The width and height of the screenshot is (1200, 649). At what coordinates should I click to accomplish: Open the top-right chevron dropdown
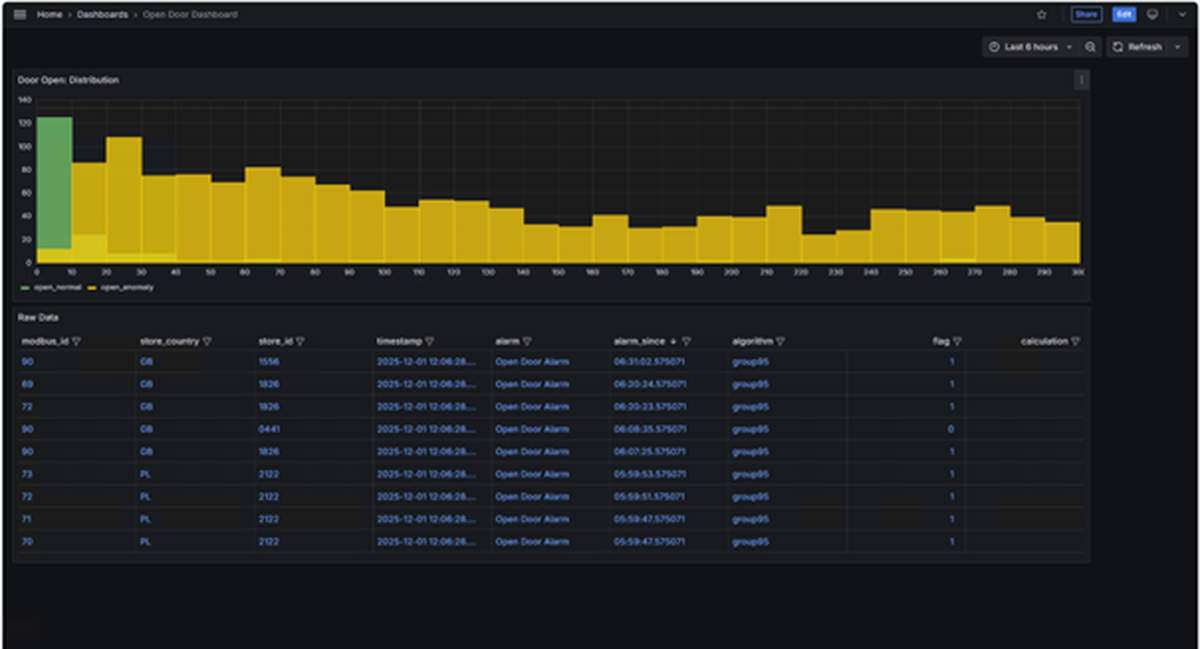click(x=1183, y=14)
